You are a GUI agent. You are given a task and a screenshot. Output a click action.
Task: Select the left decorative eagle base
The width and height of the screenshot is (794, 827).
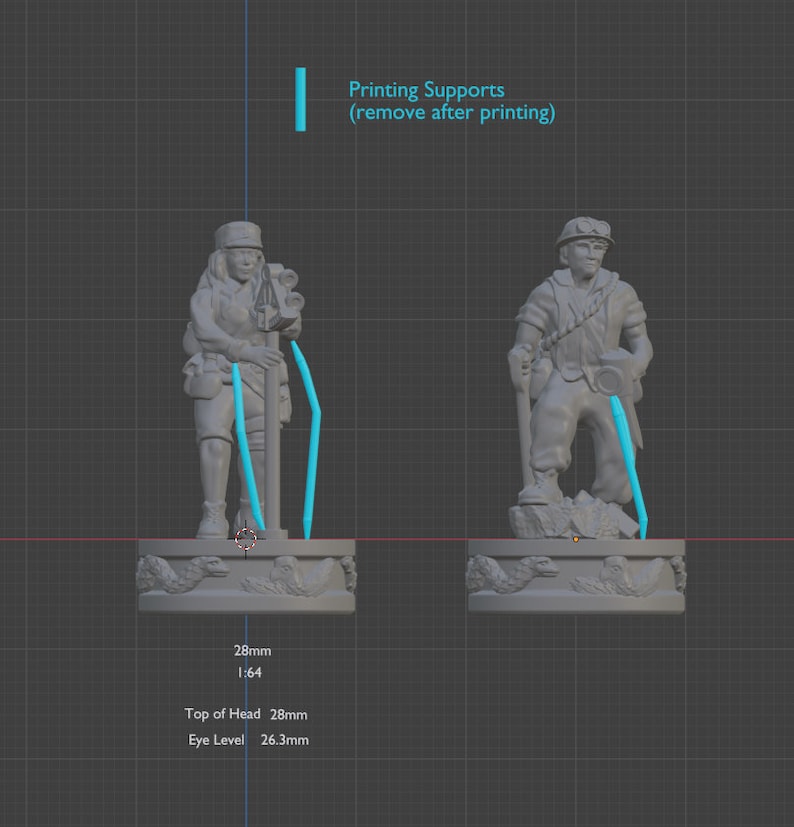point(246,576)
